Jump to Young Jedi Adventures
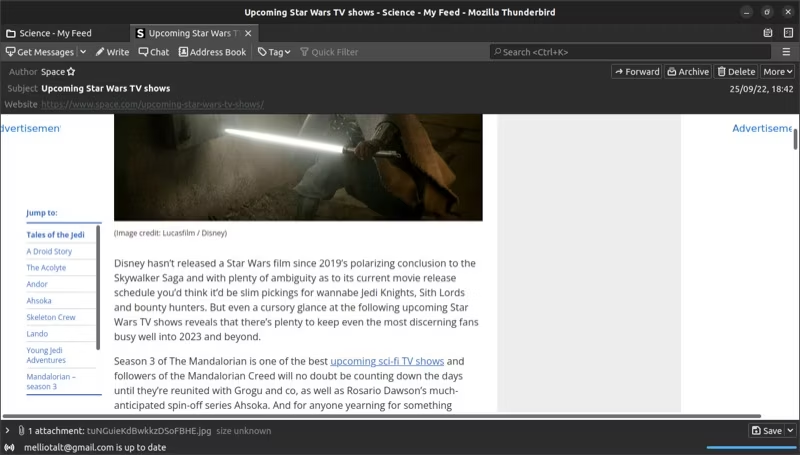The width and height of the screenshot is (800, 455). pyautogui.click(x=46, y=355)
